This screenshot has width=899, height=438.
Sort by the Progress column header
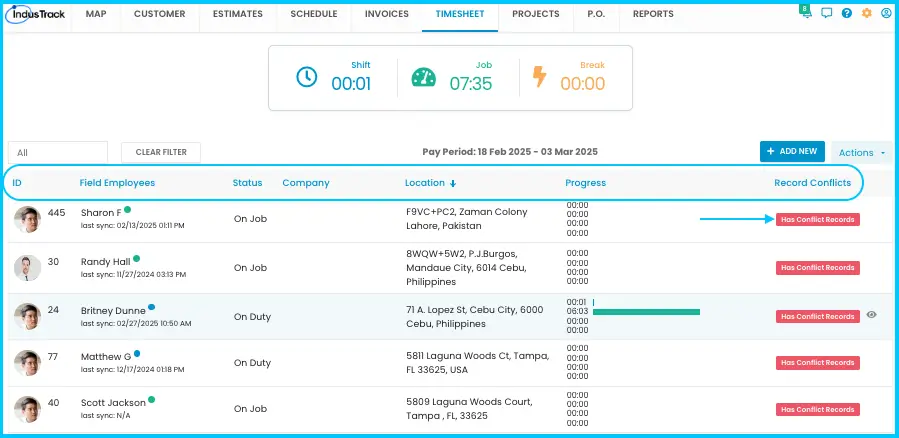[x=585, y=183]
